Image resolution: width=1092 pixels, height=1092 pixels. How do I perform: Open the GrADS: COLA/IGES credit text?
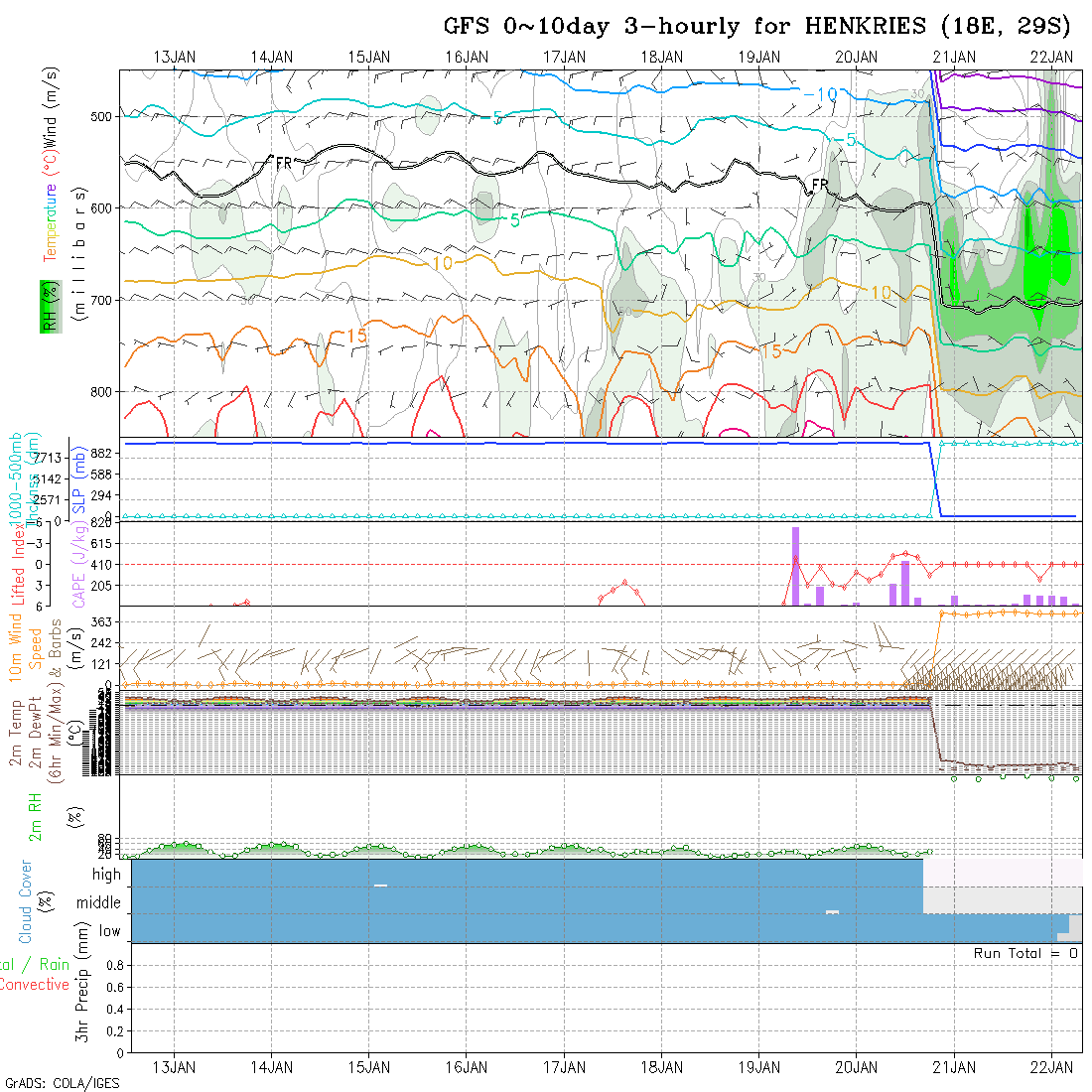click(x=62, y=1083)
